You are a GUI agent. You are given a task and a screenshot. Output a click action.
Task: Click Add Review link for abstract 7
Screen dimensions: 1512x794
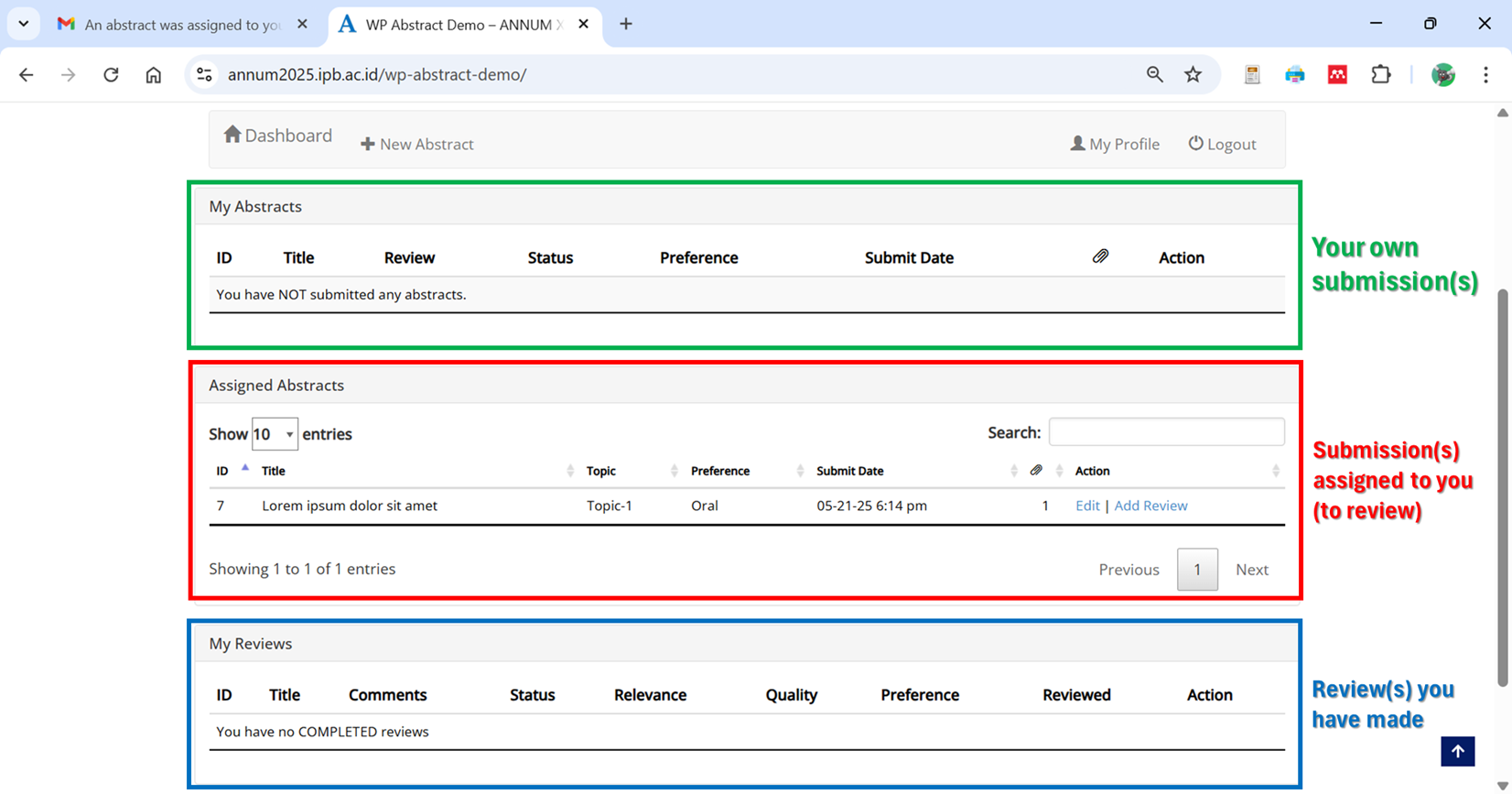click(x=1150, y=506)
